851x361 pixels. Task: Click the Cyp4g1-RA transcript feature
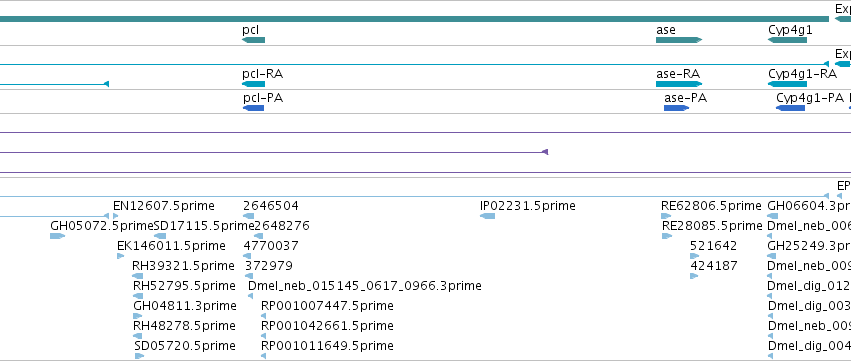(x=788, y=84)
